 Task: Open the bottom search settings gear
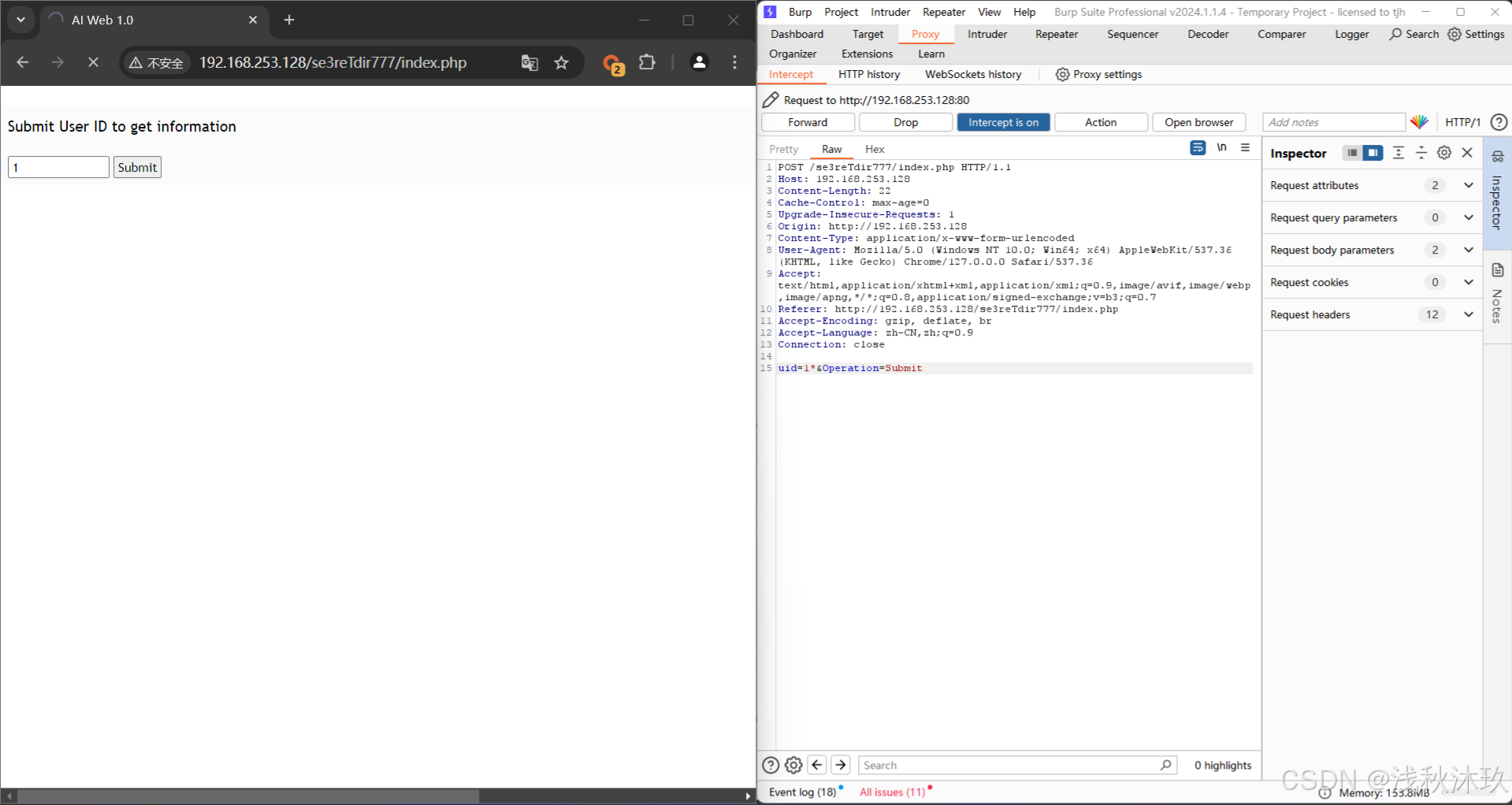pyautogui.click(x=793, y=765)
